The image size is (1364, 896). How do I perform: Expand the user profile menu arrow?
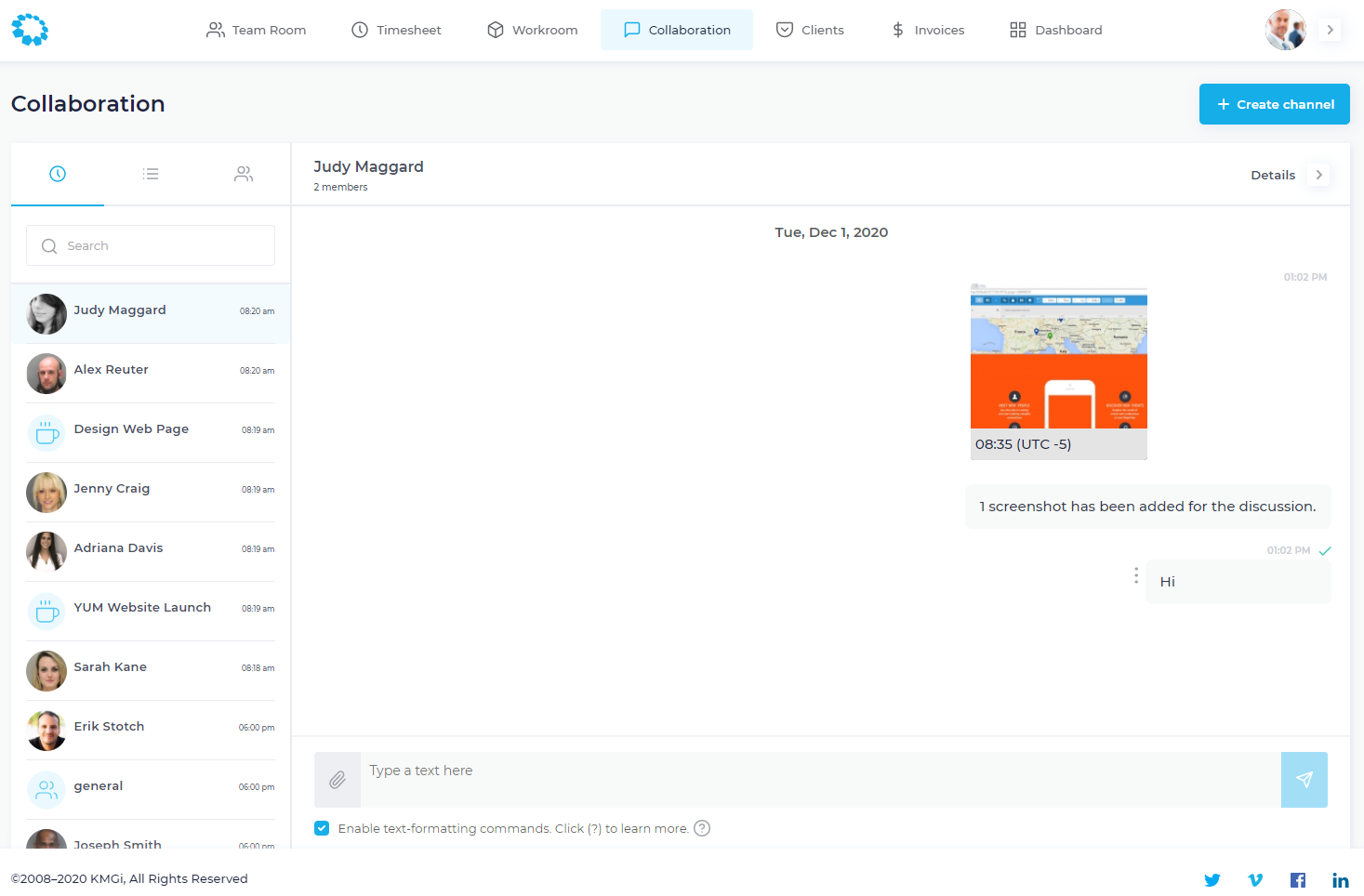1330,30
